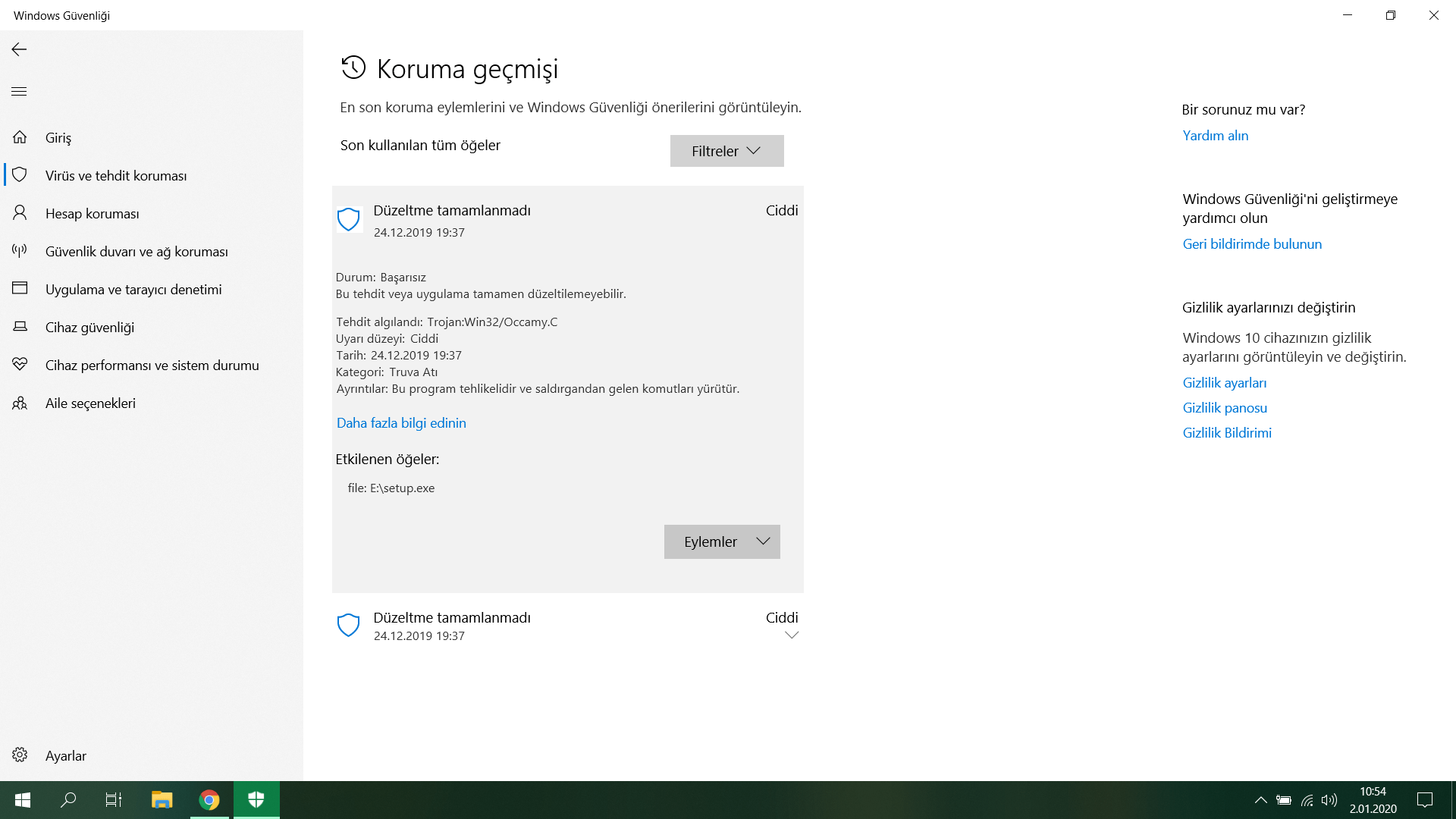Open the Action Center notifications icon
Screen dimensions: 1456x819
click(1425, 800)
